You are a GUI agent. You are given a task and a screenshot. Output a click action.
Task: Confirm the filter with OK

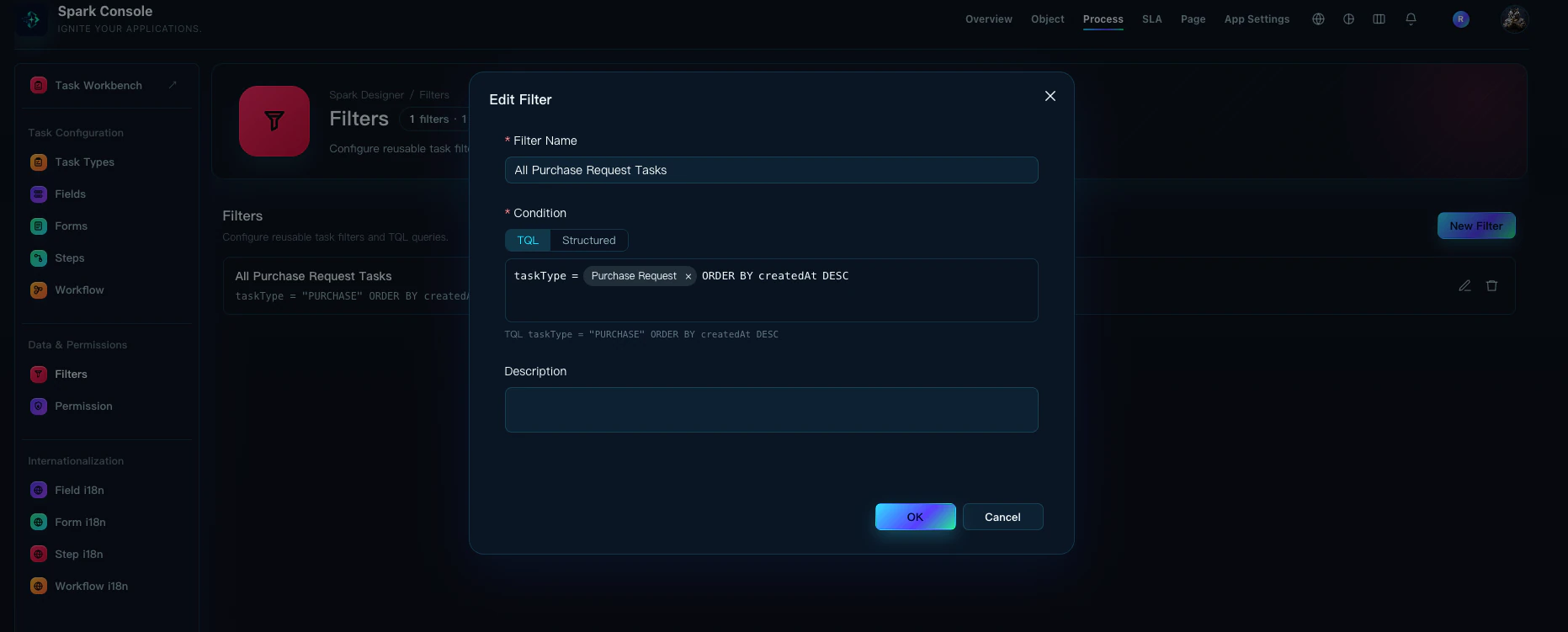click(x=916, y=517)
